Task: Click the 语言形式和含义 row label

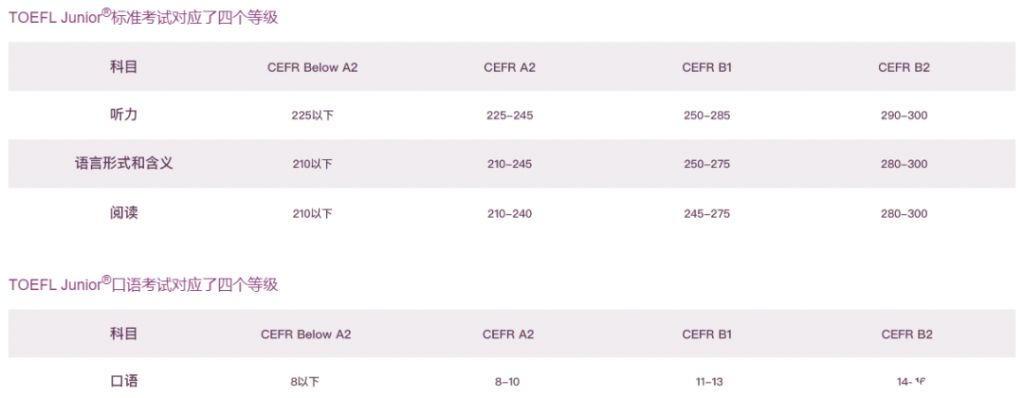Action: pos(123,163)
